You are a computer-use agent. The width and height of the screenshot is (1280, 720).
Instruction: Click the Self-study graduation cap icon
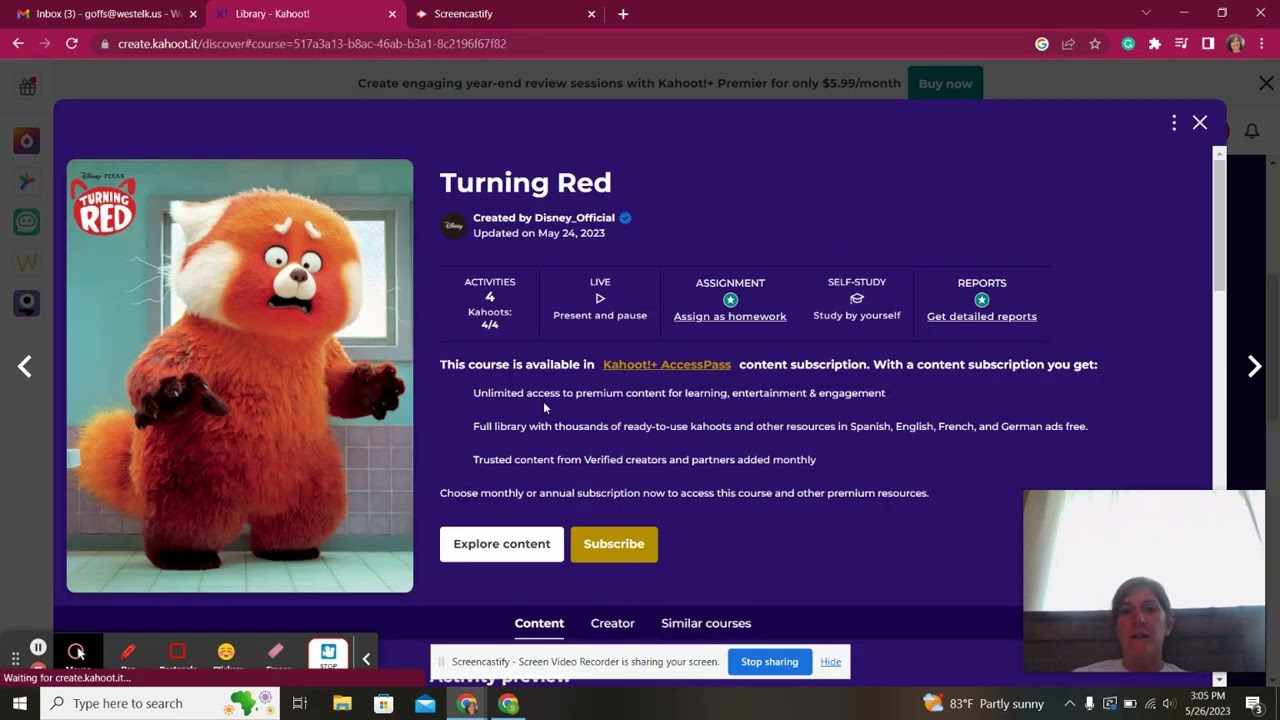click(856, 298)
